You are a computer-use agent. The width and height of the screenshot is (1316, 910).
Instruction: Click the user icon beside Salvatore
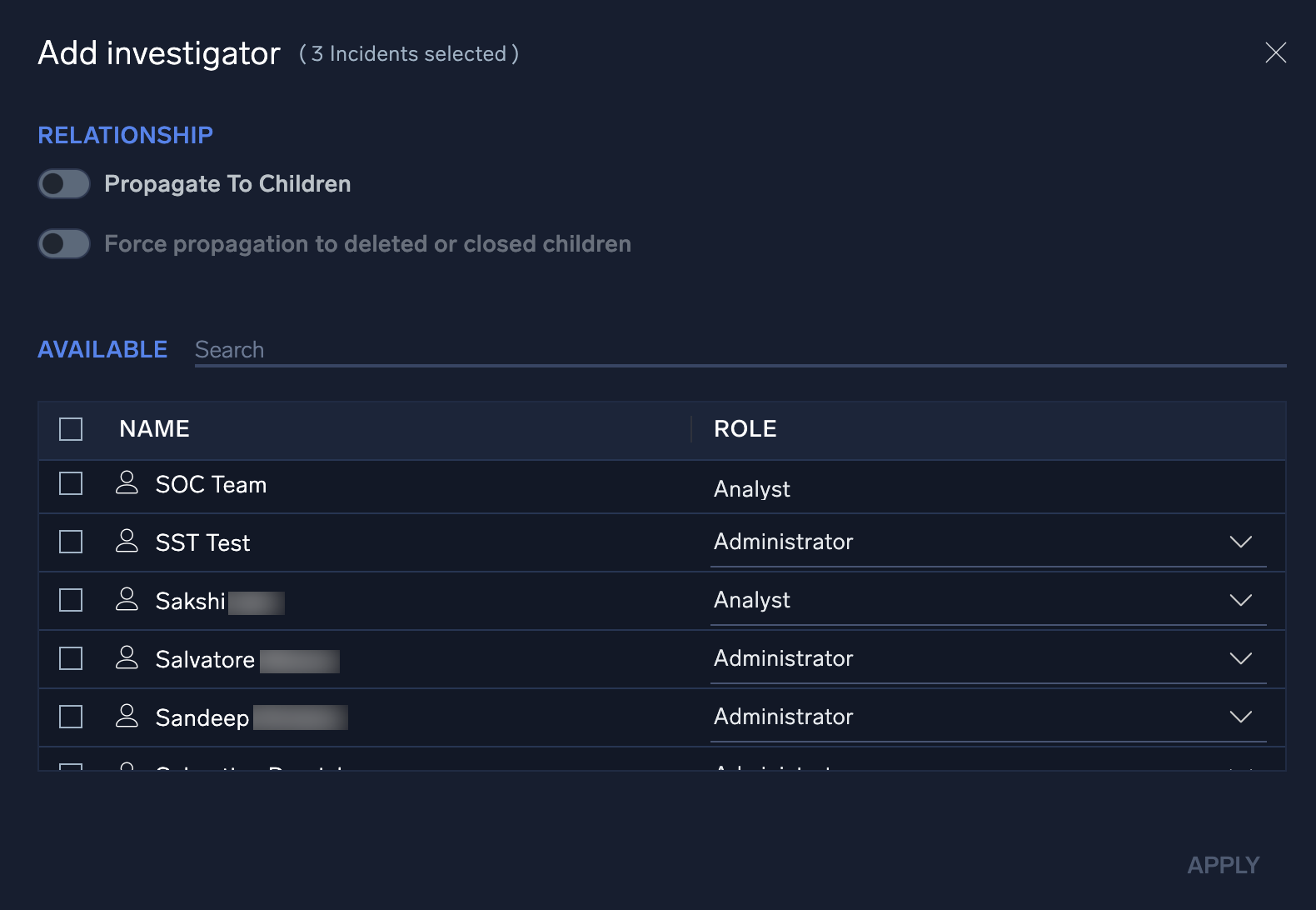[127, 658]
